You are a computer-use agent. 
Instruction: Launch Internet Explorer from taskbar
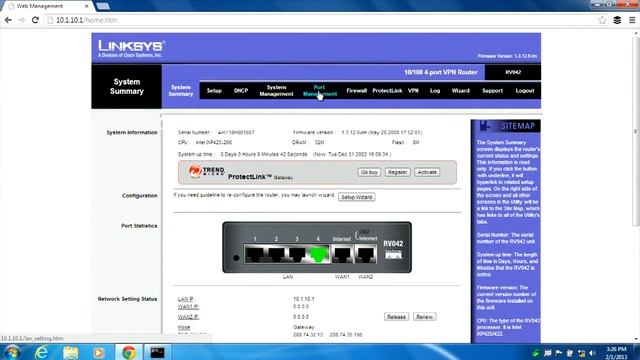[x=41, y=352]
